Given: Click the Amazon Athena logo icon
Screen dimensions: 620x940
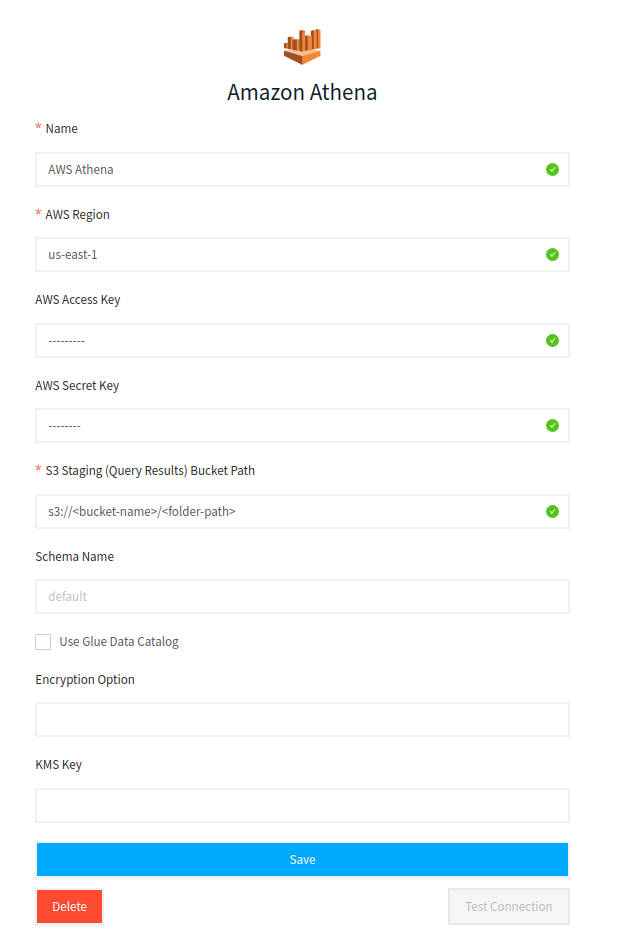Looking at the screenshot, I should click(302, 45).
